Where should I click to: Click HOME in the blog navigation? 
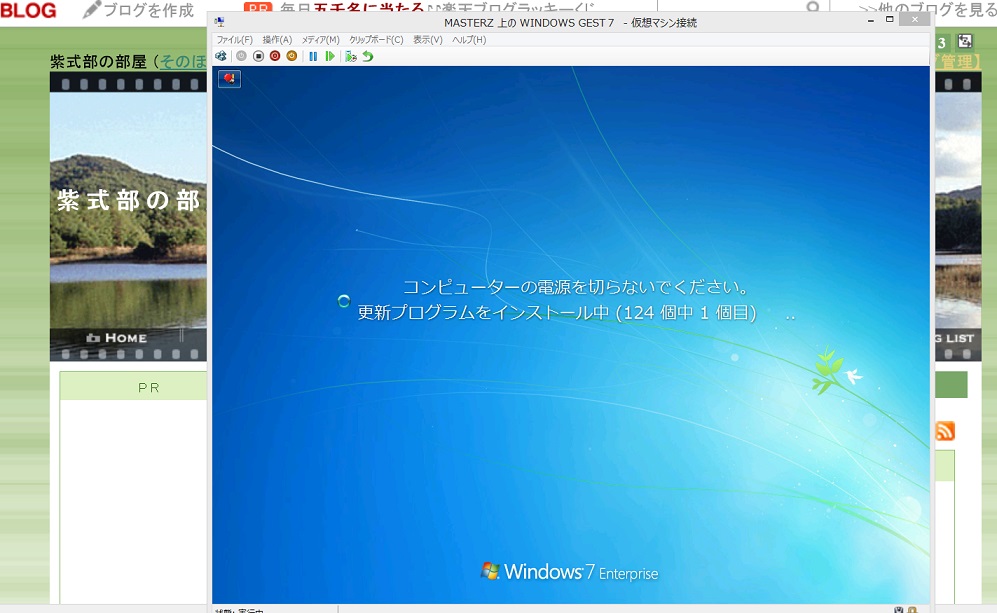[116, 338]
